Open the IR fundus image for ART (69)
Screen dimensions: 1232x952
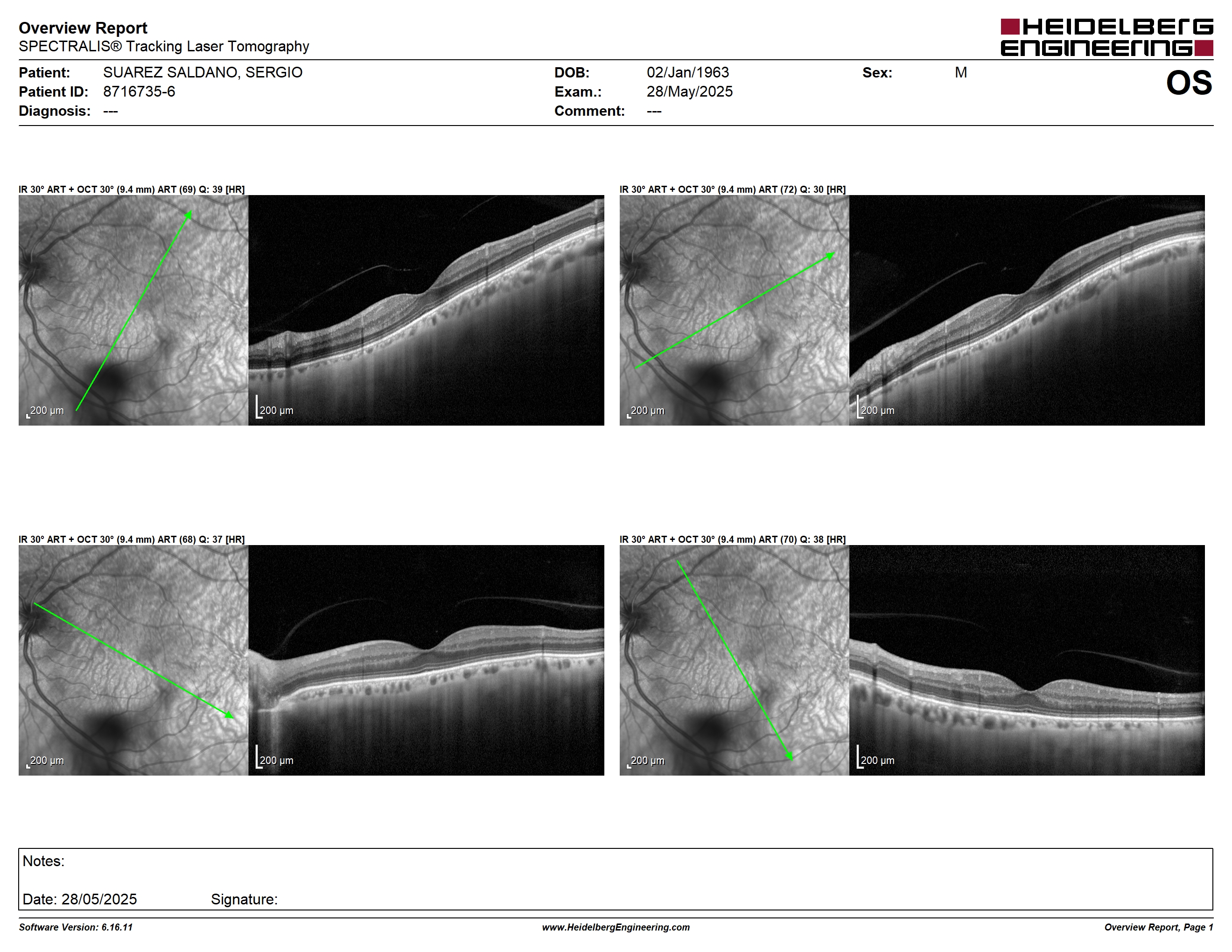[133, 310]
